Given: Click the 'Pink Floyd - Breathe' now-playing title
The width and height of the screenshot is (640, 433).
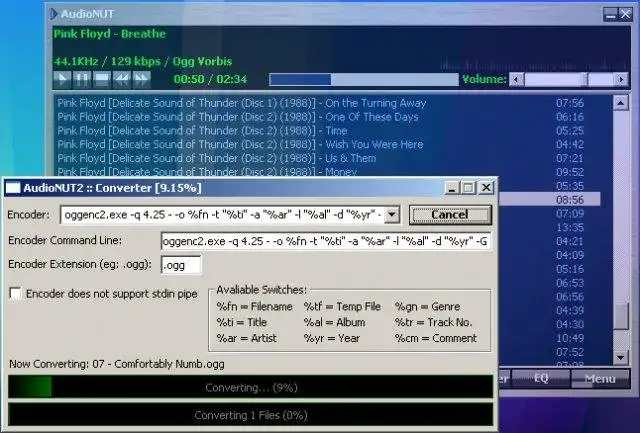Looking at the screenshot, I should point(110,34).
